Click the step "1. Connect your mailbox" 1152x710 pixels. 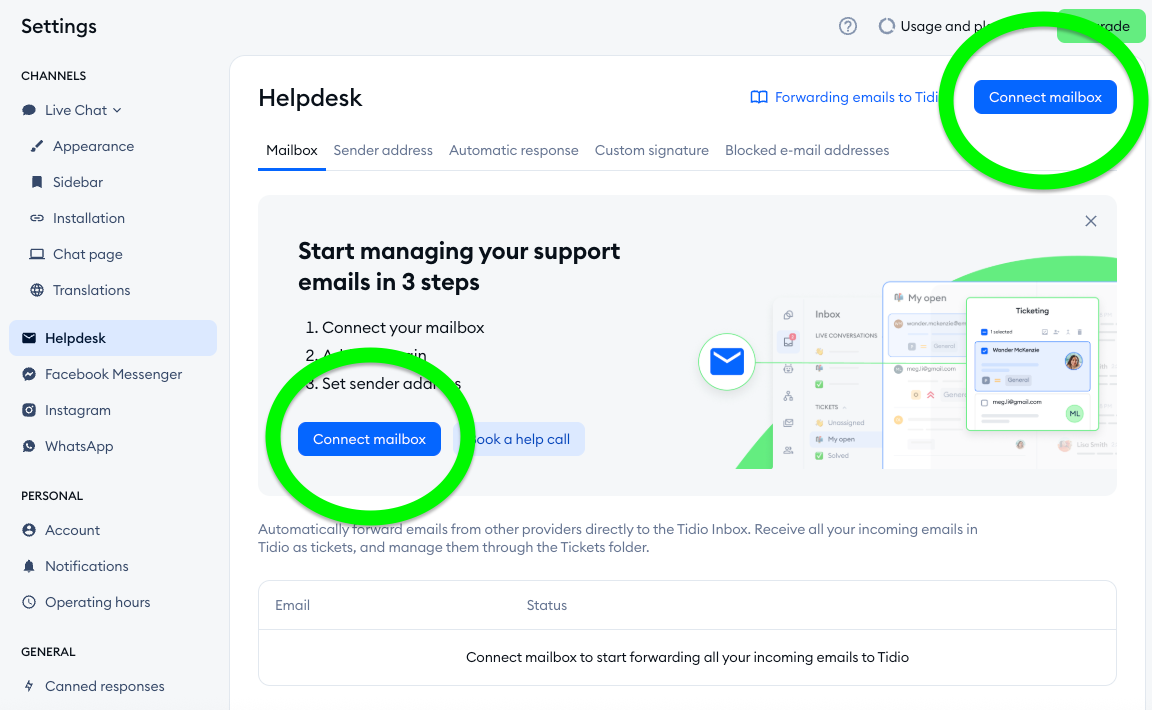click(x=395, y=328)
